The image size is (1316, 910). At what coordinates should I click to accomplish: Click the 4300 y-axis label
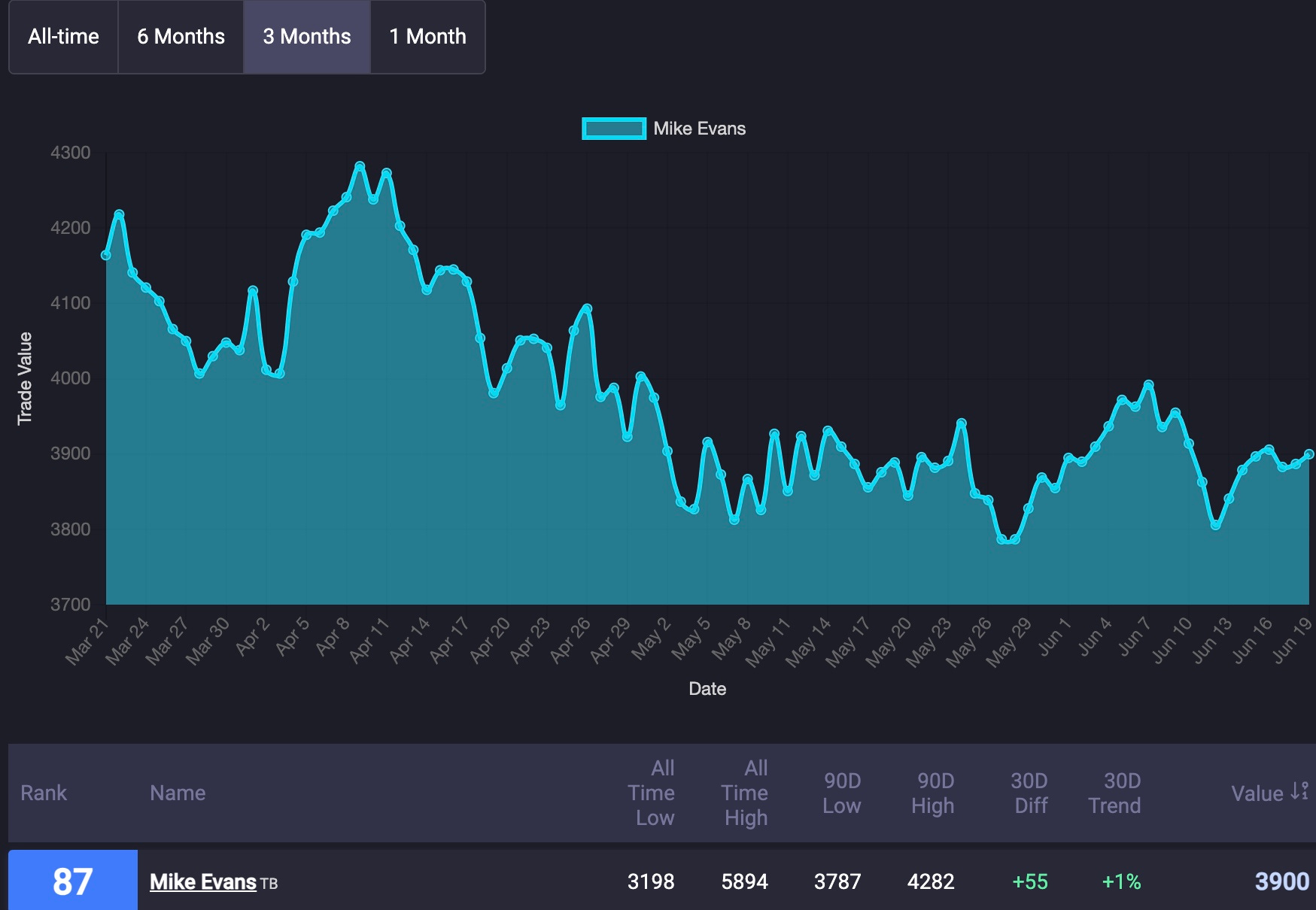pos(70,153)
